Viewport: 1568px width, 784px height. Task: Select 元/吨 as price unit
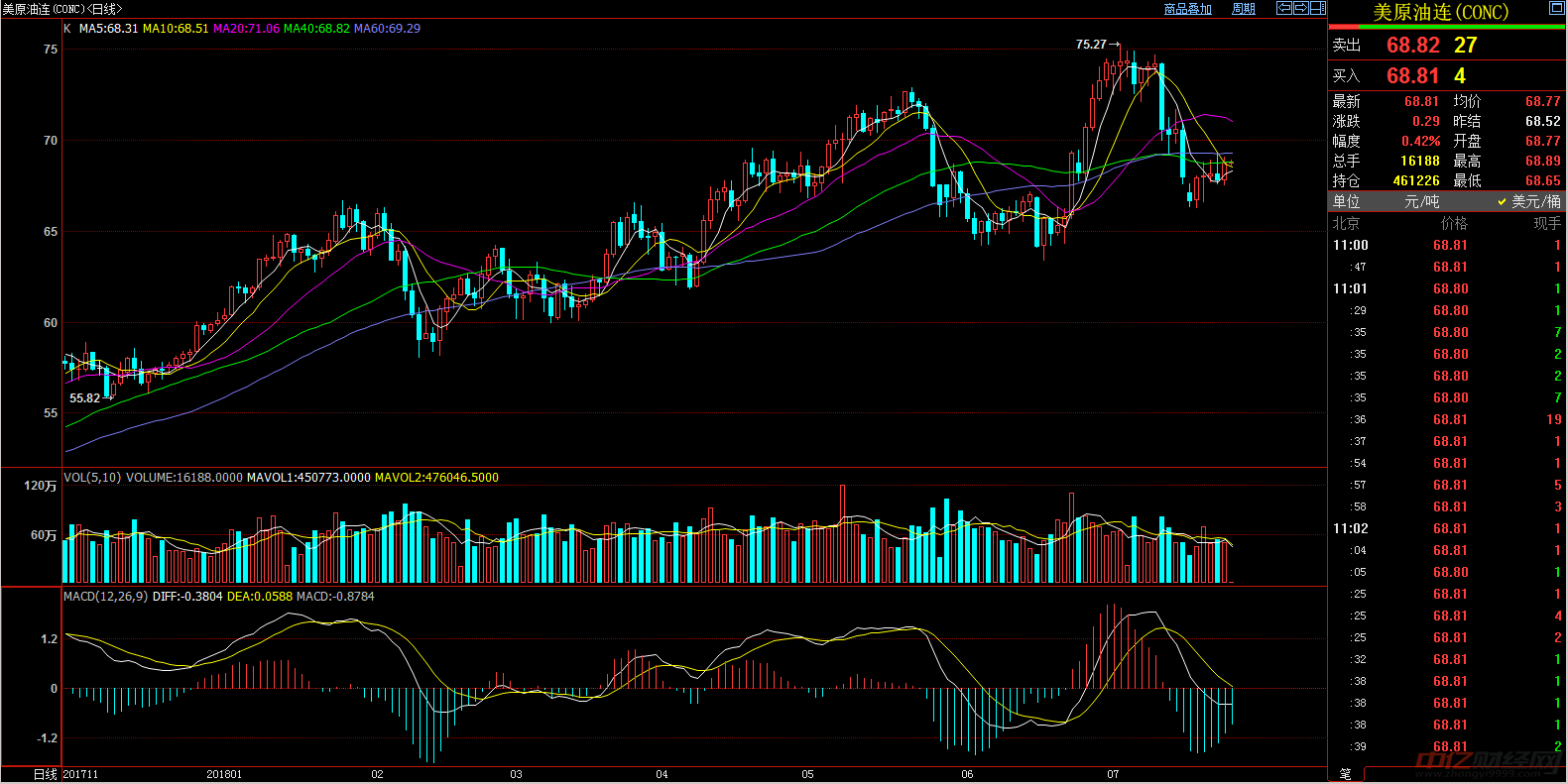point(1421,201)
